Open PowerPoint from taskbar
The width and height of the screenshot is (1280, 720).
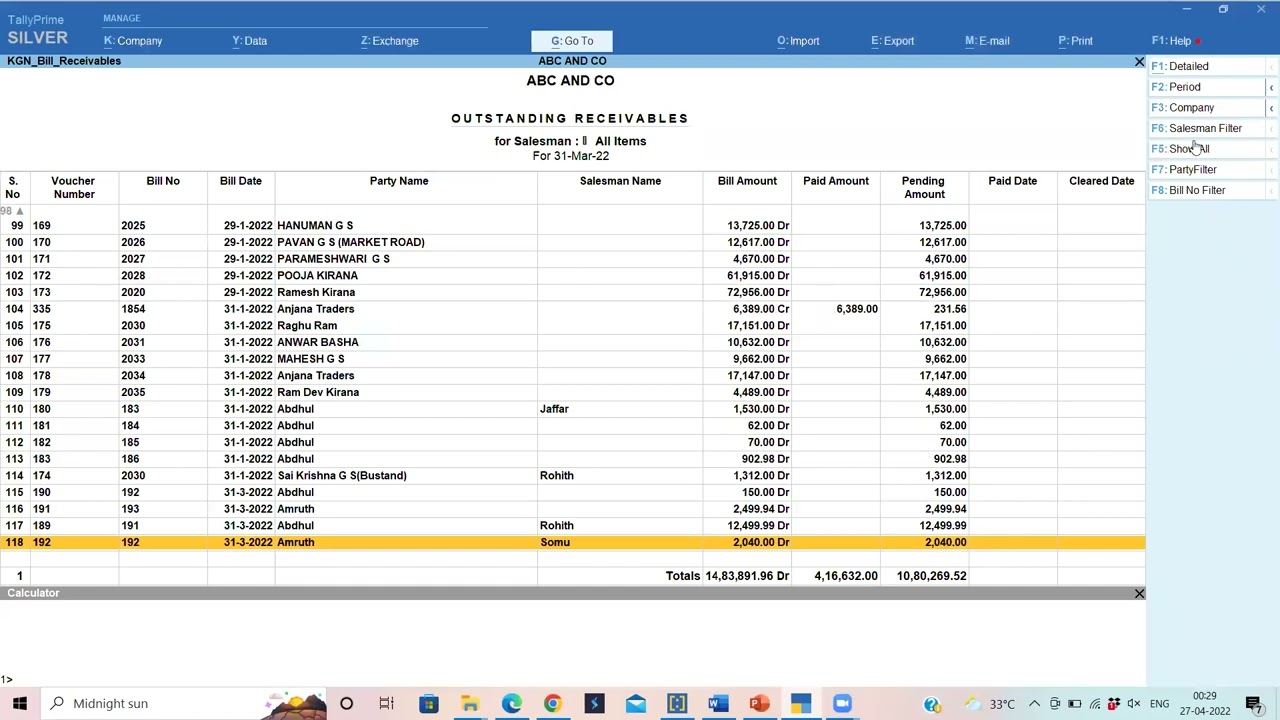click(x=759, y=703)
